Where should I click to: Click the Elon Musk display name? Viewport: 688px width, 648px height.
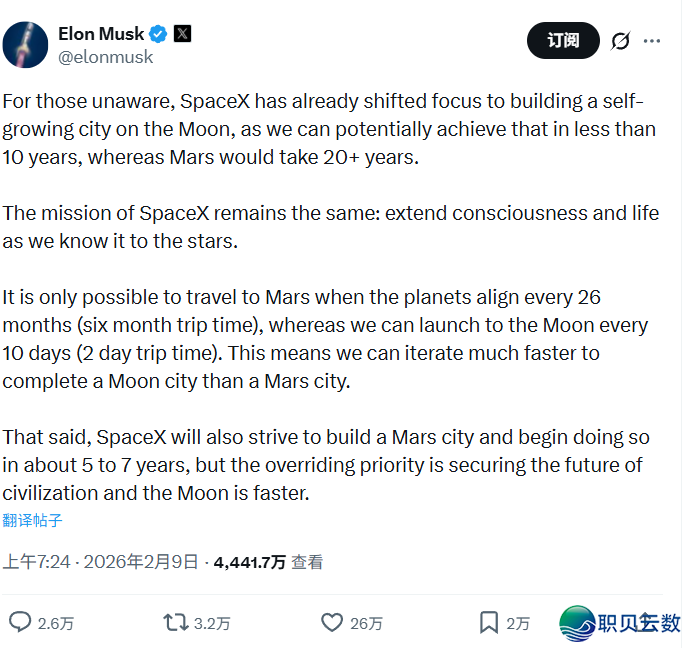pyautogui.click(x=100, y=33)
